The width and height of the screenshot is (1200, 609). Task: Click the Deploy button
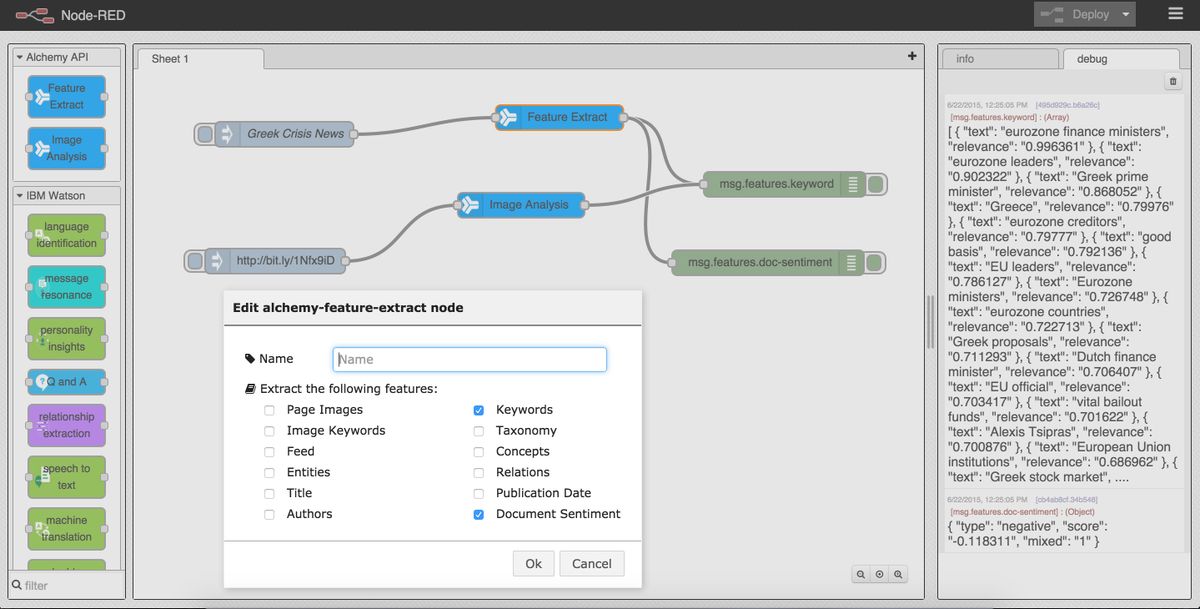pyautogui.click(x=1076, y=14)
